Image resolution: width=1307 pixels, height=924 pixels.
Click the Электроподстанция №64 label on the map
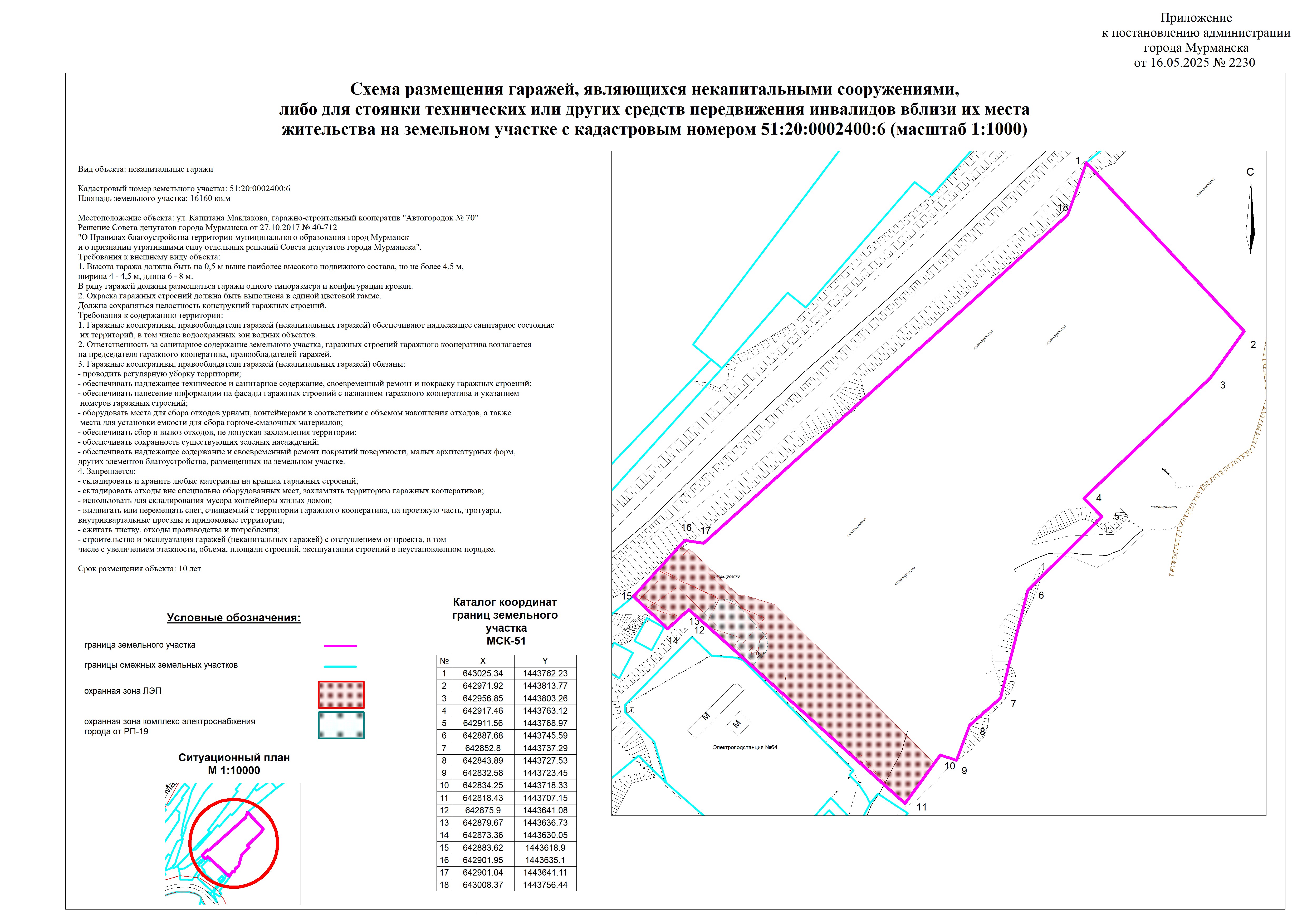(745, 747)
